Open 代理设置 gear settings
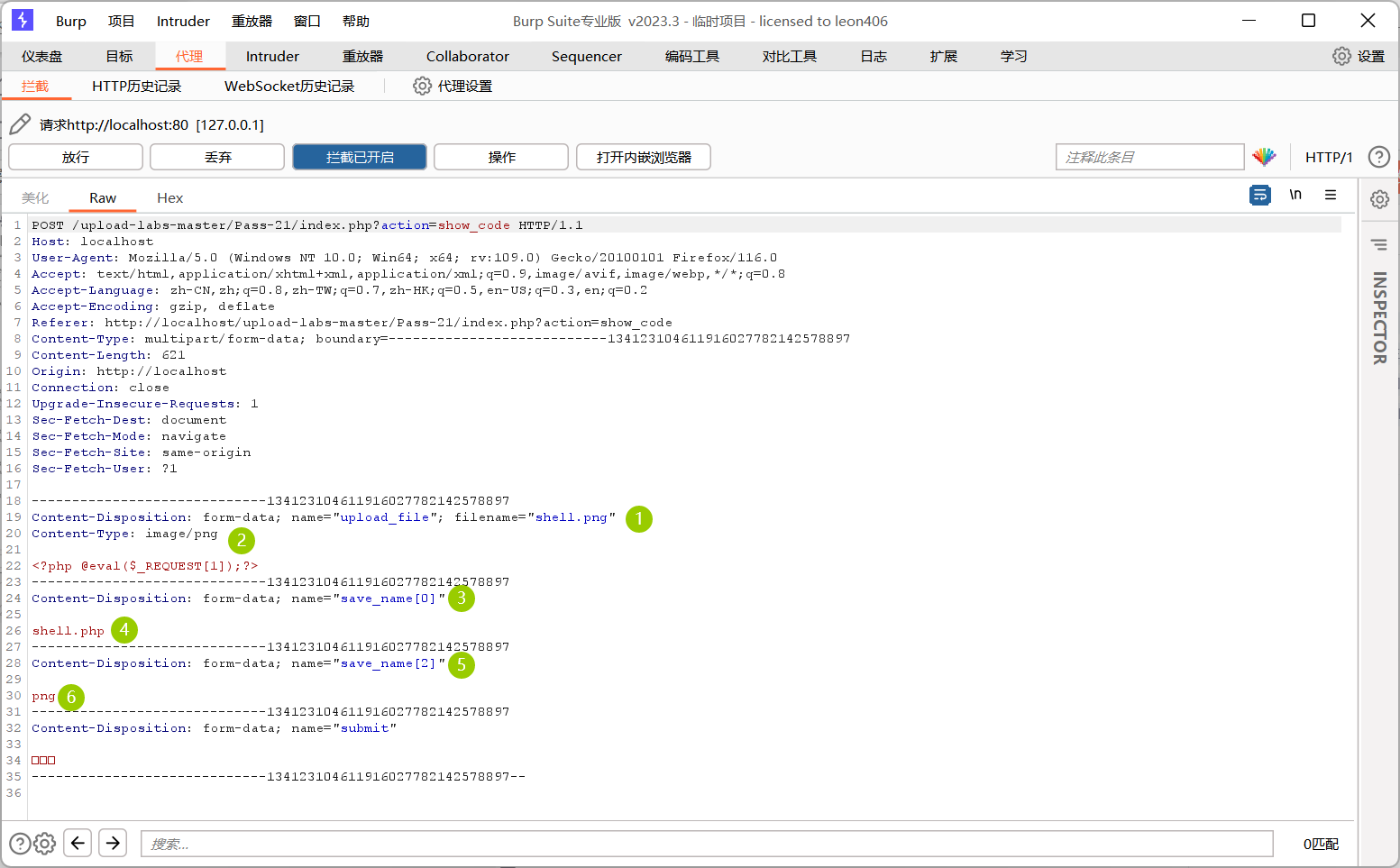Screen dimensions: 1400x868 click(453, 86)
